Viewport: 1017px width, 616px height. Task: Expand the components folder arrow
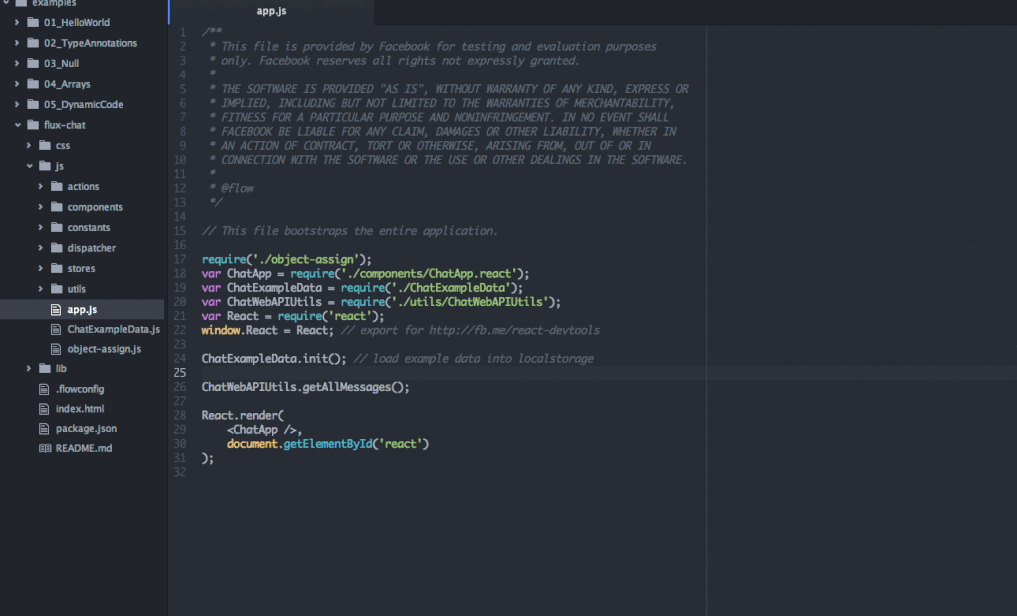click(x=40, y=207)
